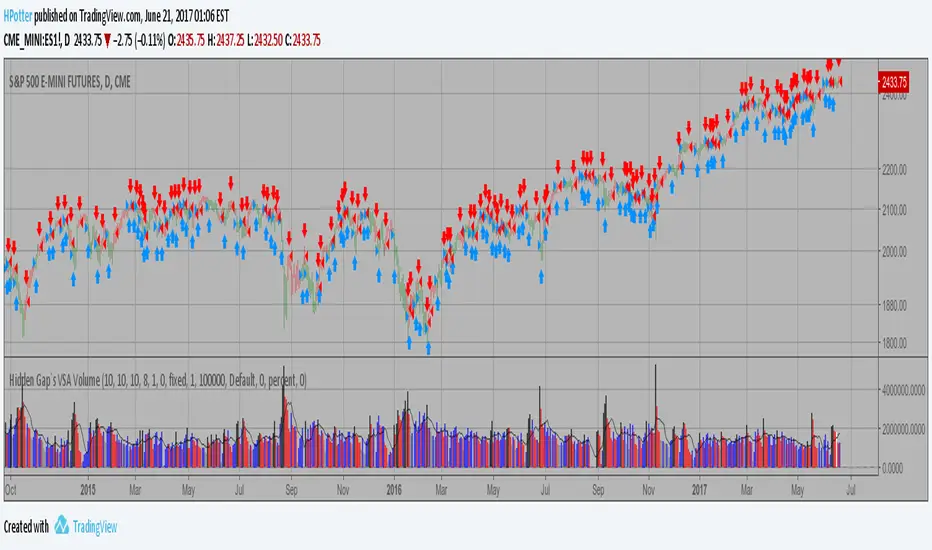Click the open value O:2435.75
The height and width of the screenshot is (550, 932).
tap(187, 40)
